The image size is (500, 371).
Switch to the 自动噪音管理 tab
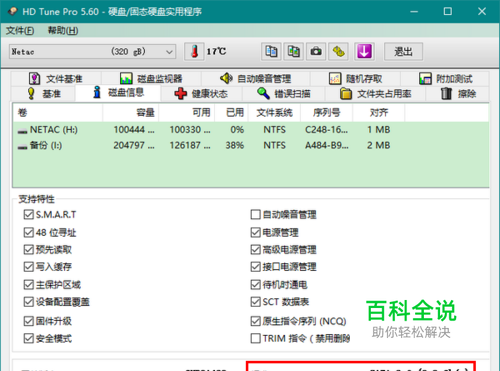click(x=255, y=79)
